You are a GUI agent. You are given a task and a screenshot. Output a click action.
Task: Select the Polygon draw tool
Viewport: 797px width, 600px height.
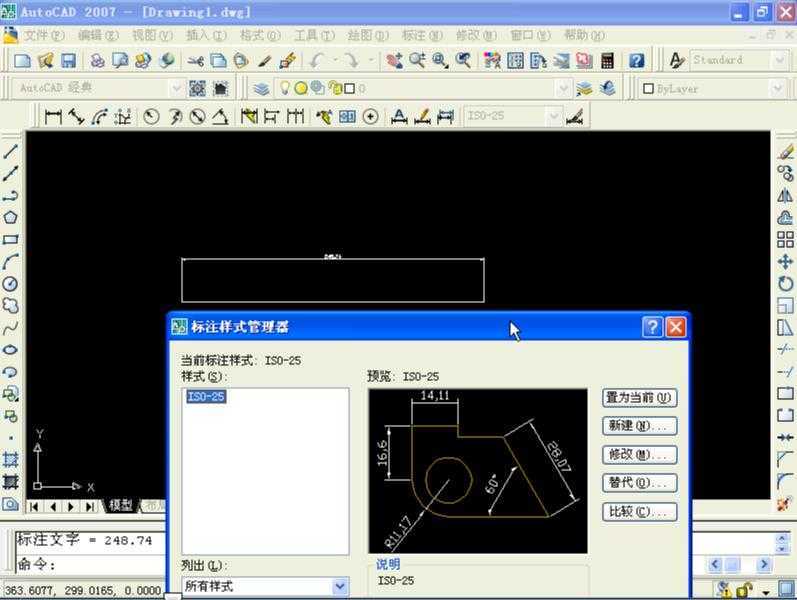11,218
